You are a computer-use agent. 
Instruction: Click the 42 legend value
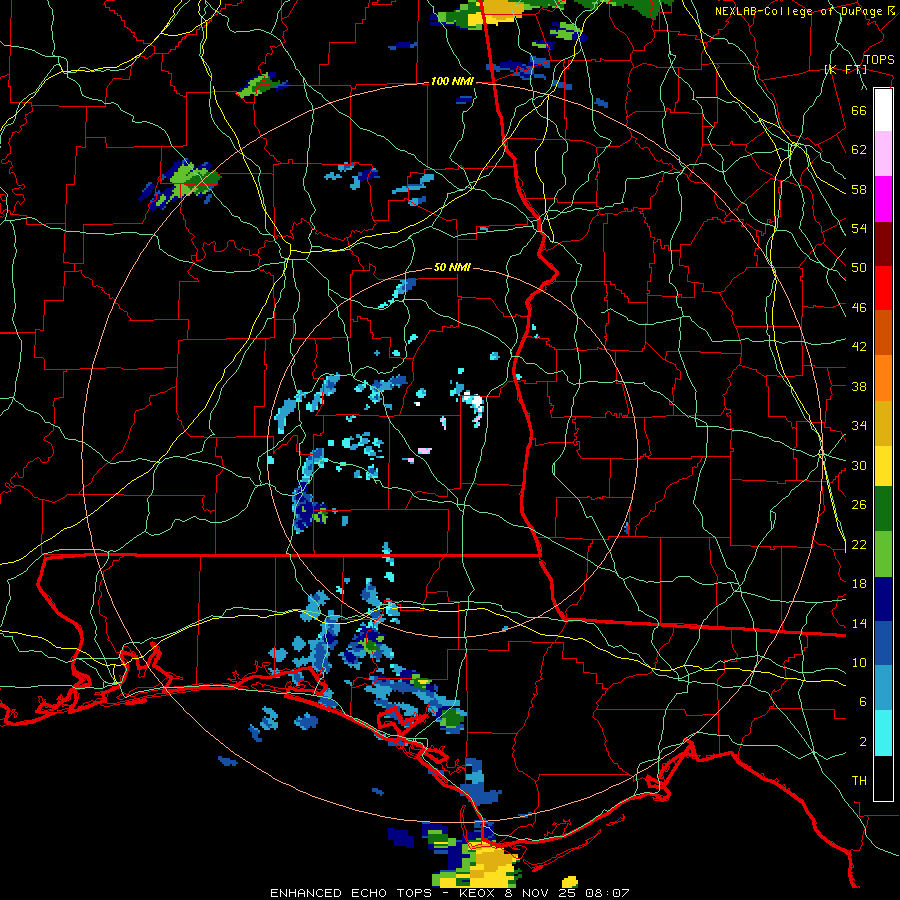(859, 347)
